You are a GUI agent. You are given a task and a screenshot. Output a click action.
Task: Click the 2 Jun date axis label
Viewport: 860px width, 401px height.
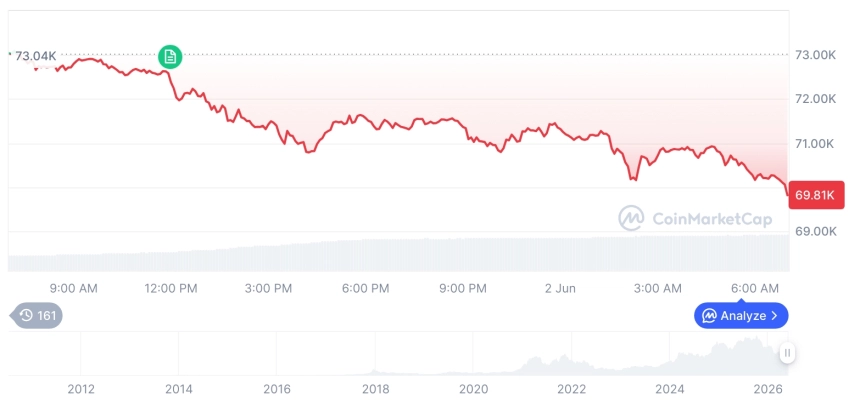coord(561,288)
